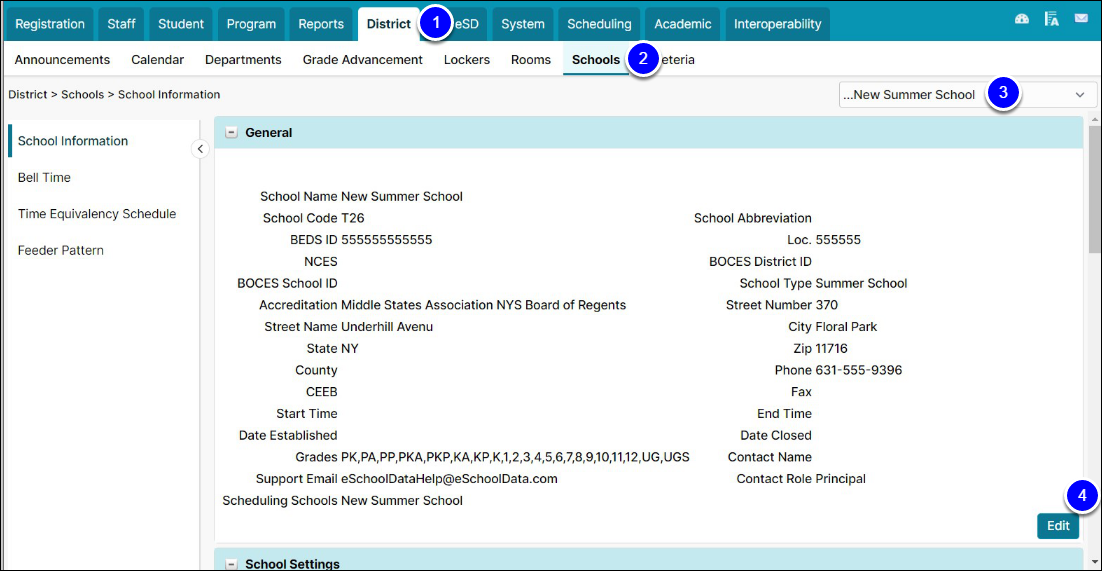The width and height of the screenshot is (1102, 571).
Task: Switch to the Academic tab
Action: [x=682, y=24]
